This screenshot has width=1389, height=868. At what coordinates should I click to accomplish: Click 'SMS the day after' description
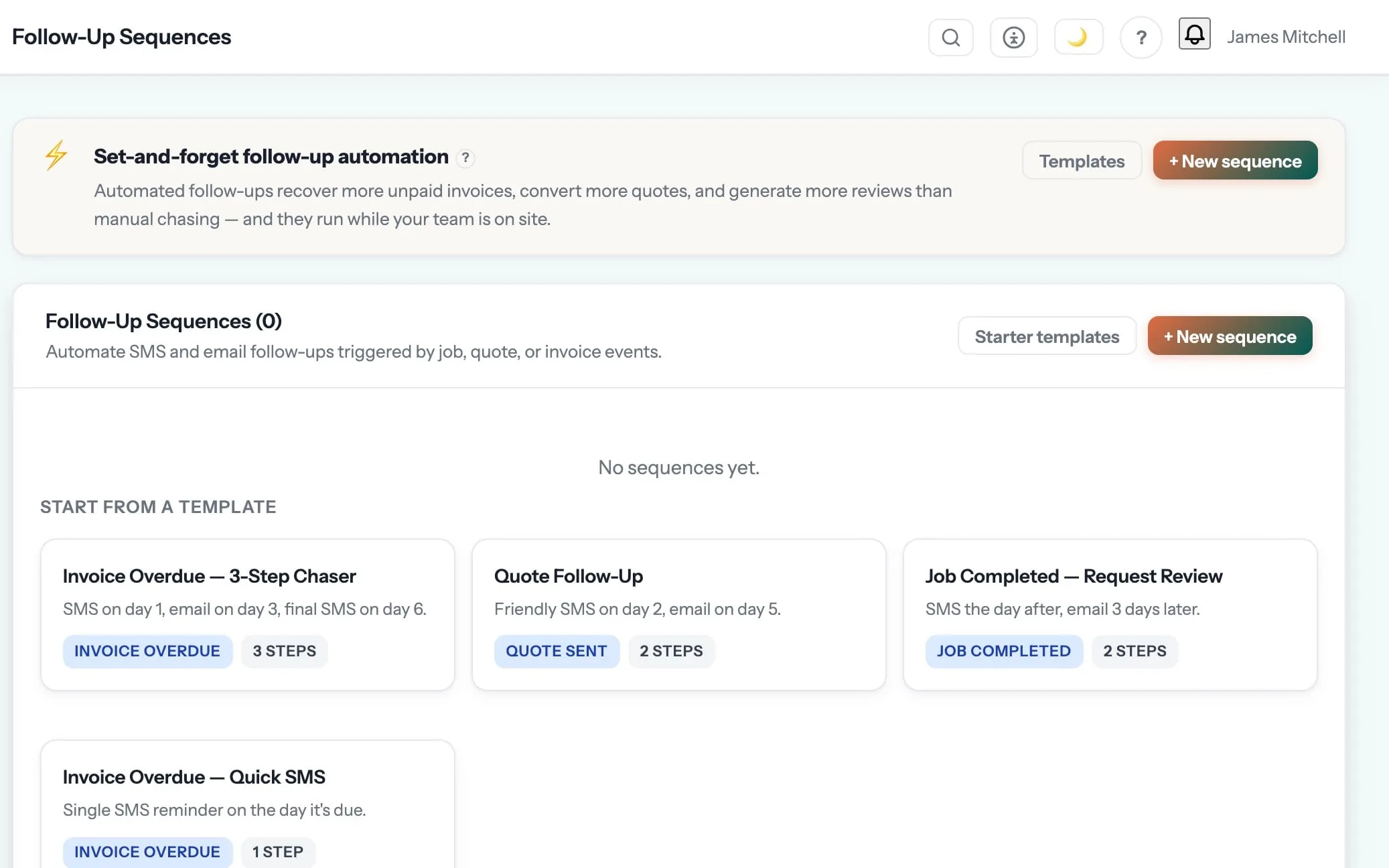pos(1063,609)
